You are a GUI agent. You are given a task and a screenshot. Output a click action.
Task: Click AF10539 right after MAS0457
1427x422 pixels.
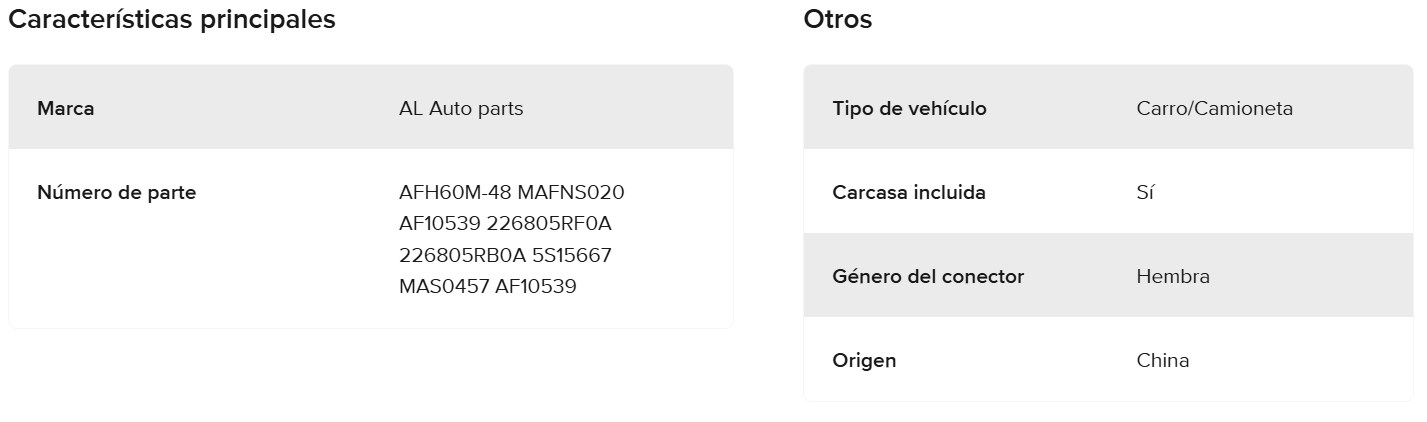(x=536, y=287)
